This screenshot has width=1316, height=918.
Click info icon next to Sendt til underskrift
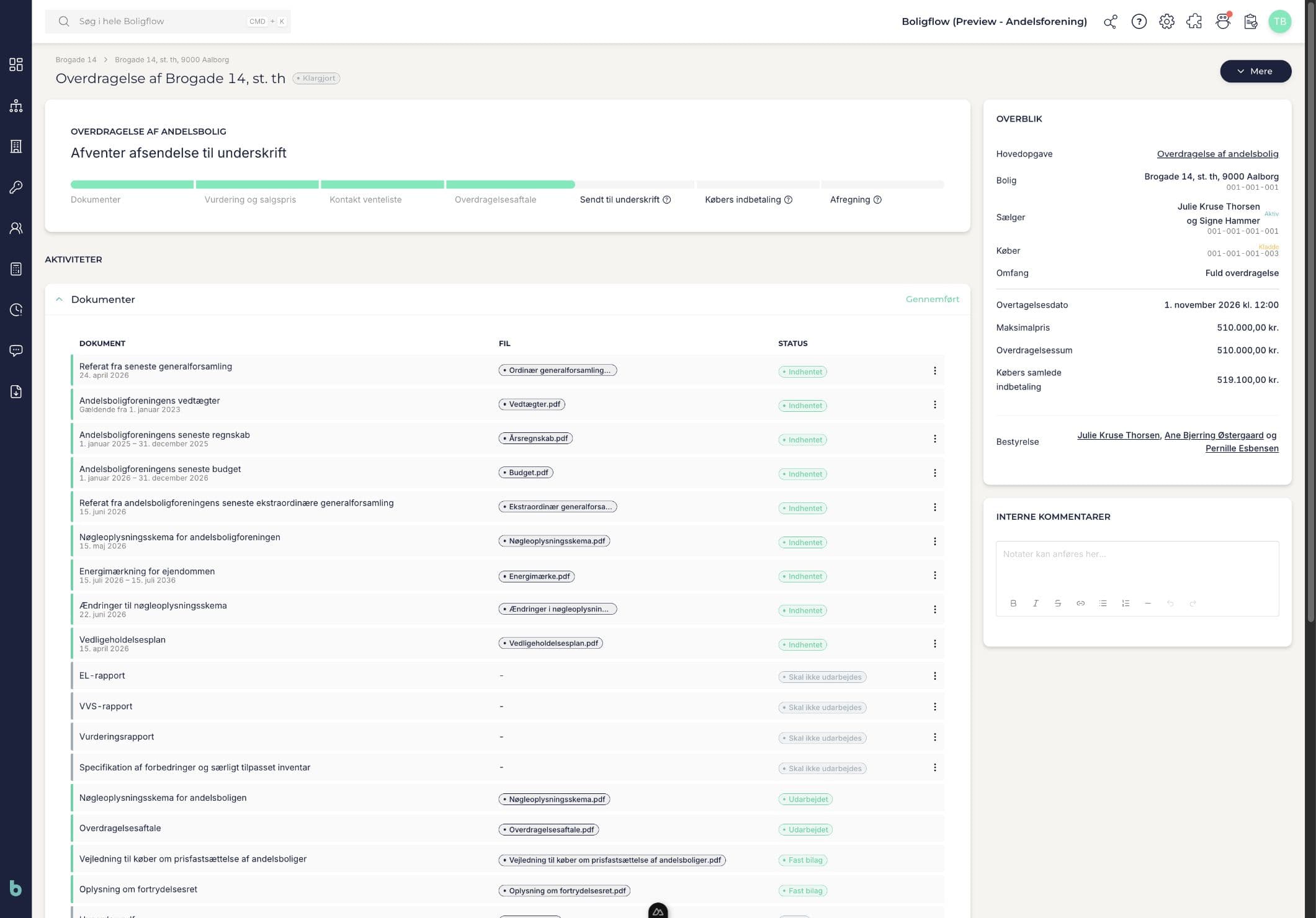667,200
